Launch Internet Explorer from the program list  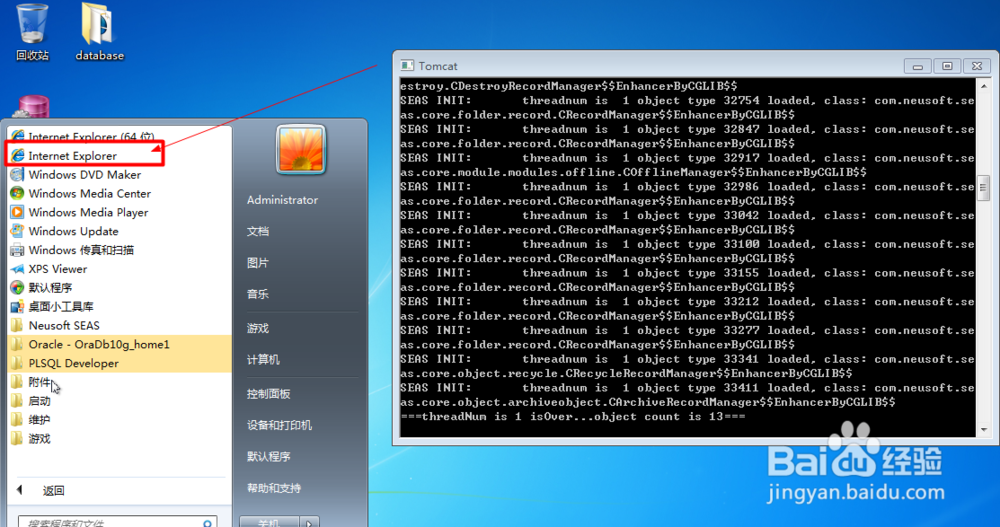(x=73, y=156)
